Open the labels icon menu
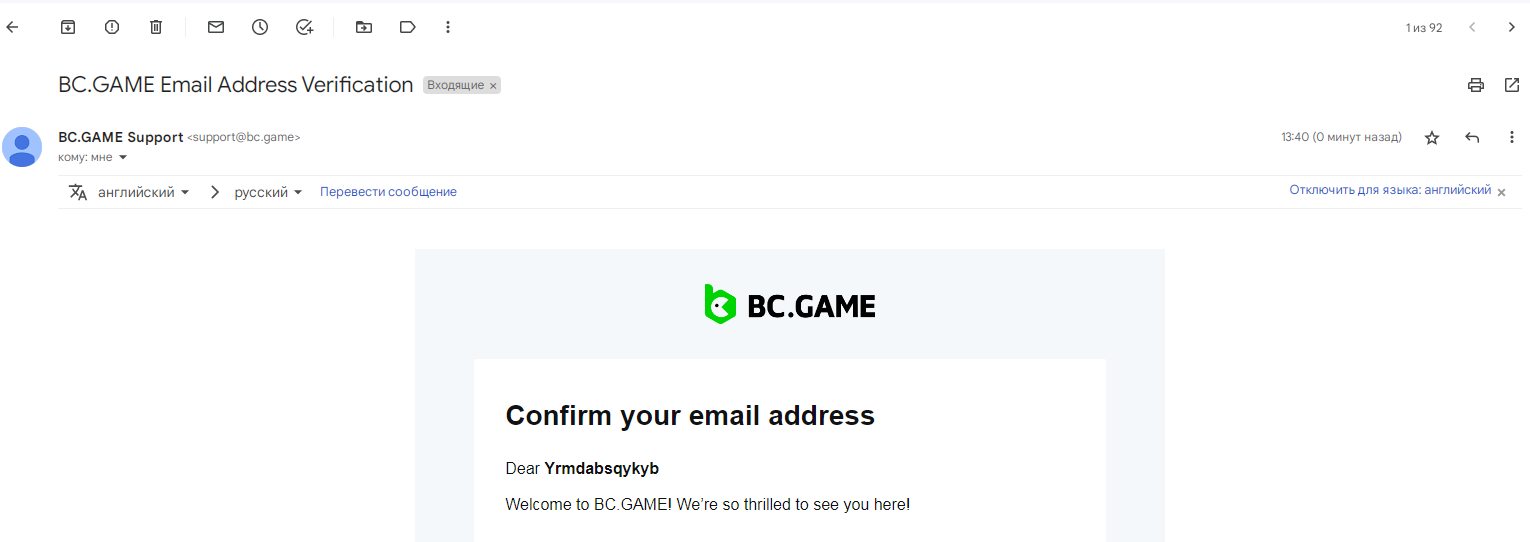This screenshot has width=1530, height=542. point(407,28)
